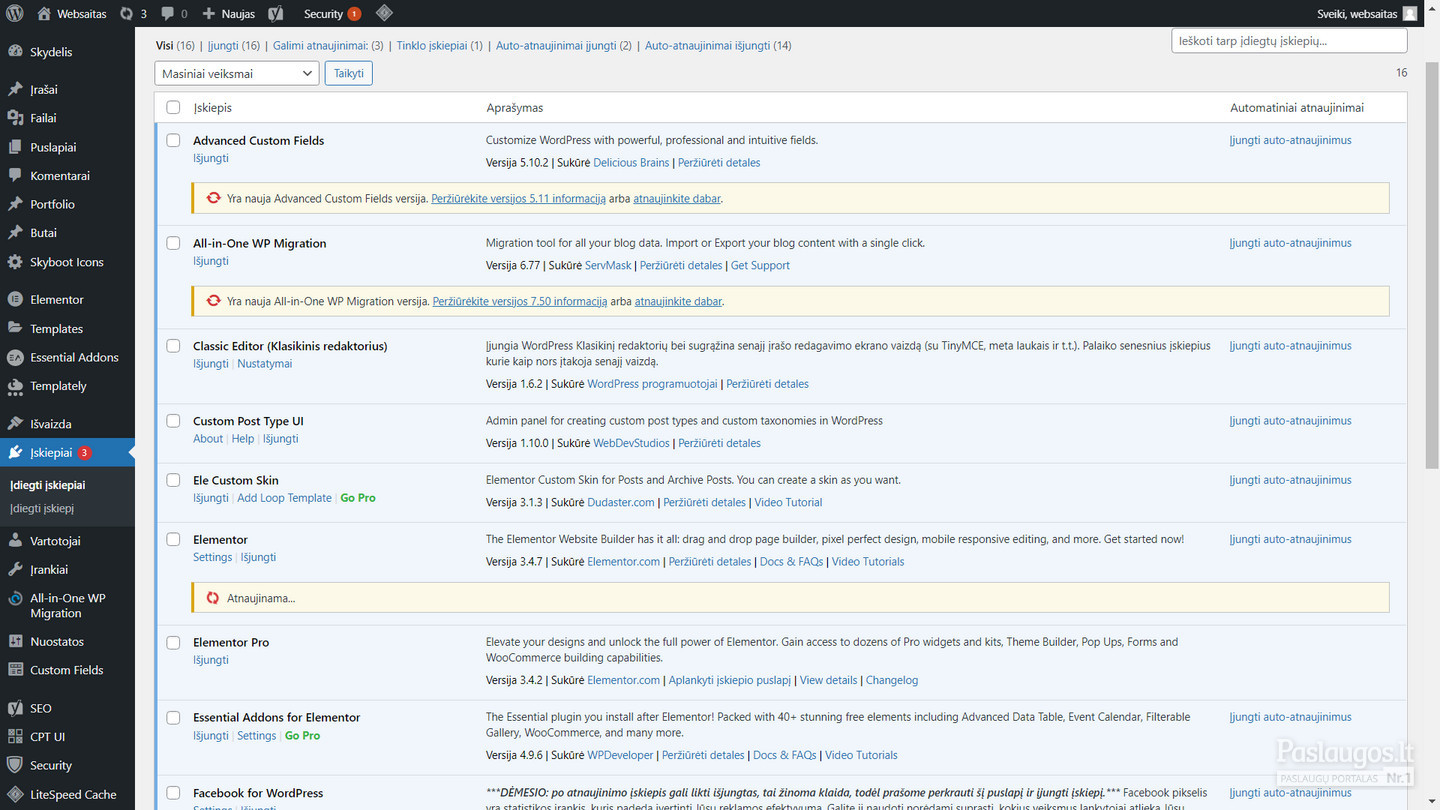Open Changelog link for Elementor Pro
1440x810 pixels.
(892, 680)
